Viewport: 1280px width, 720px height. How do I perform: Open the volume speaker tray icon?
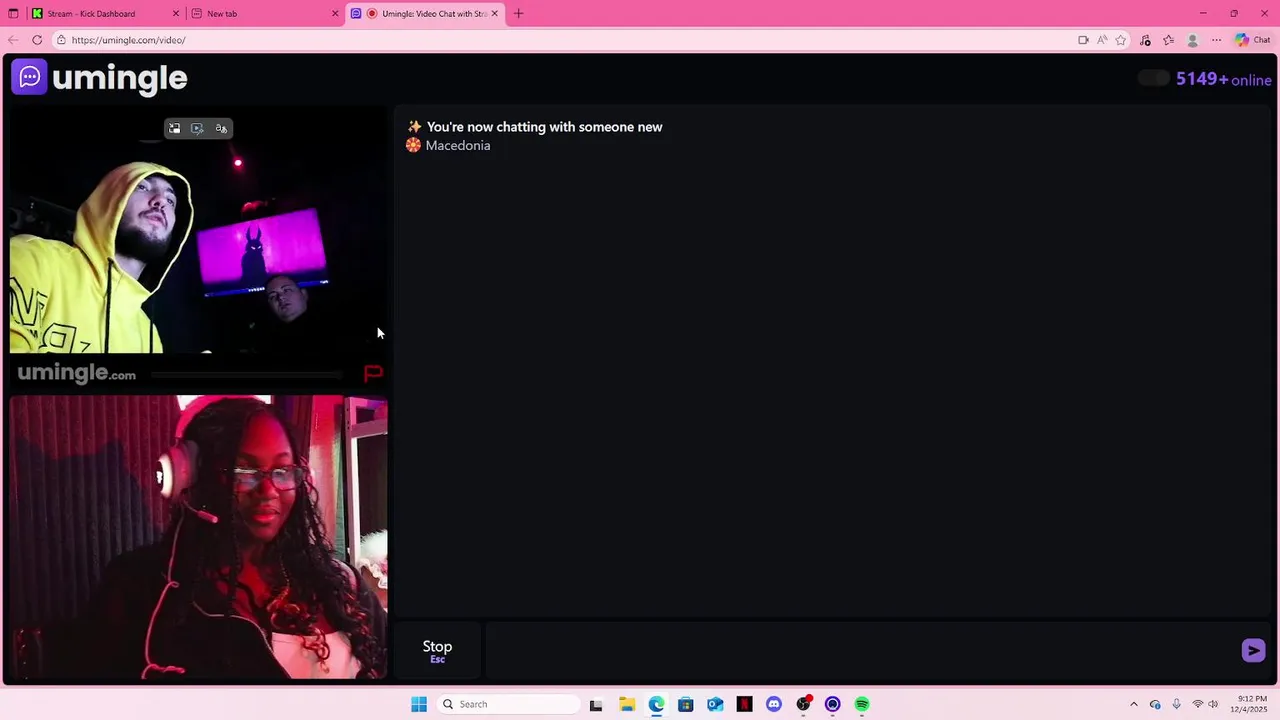1213,704
